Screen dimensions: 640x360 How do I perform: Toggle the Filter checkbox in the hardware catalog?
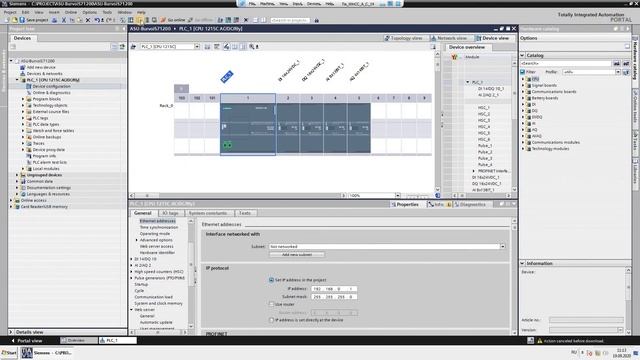click(x=523, y=72)
